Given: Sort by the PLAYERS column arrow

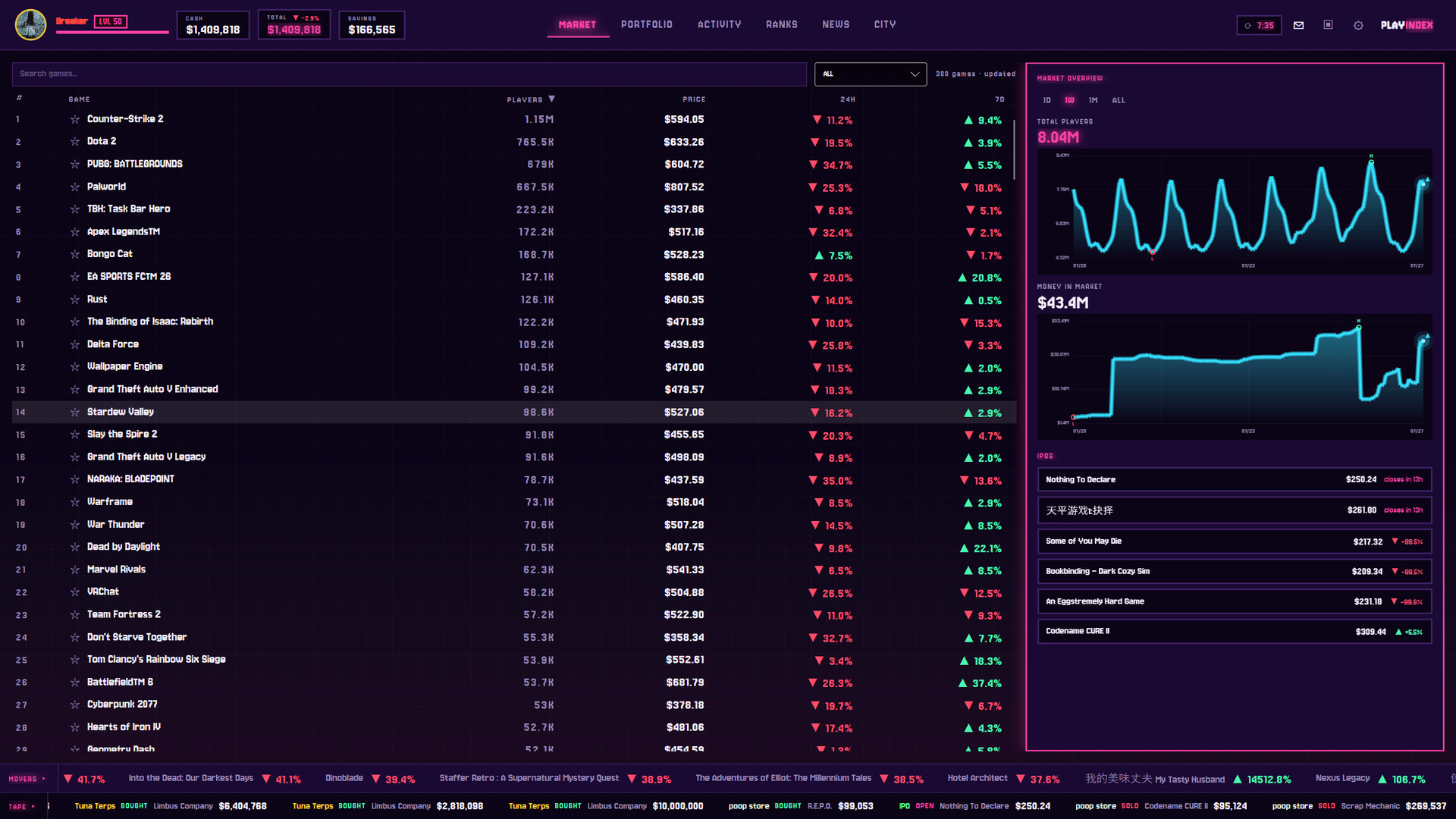Looking at the screenshot, I should (552, 99).
